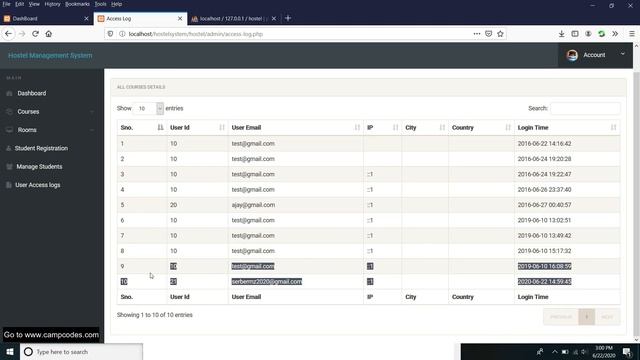Screen dimensions: 640x360
Task: Bookmark this page with the star icon
Action: pyautogui.click(x=500, y=34)
